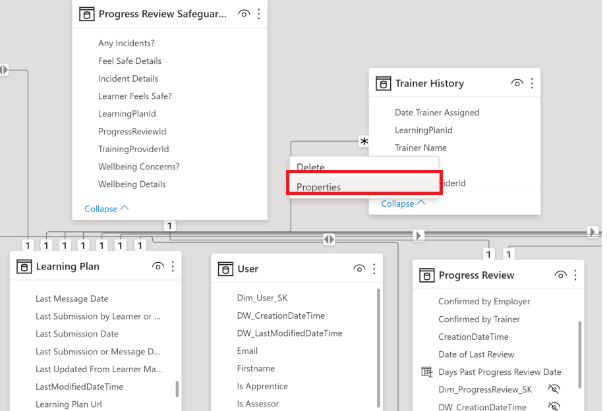Select the Feel Safe Details field
Viewport: 607px width, 411px height.
pyautogui.click(x=130, y=61)
